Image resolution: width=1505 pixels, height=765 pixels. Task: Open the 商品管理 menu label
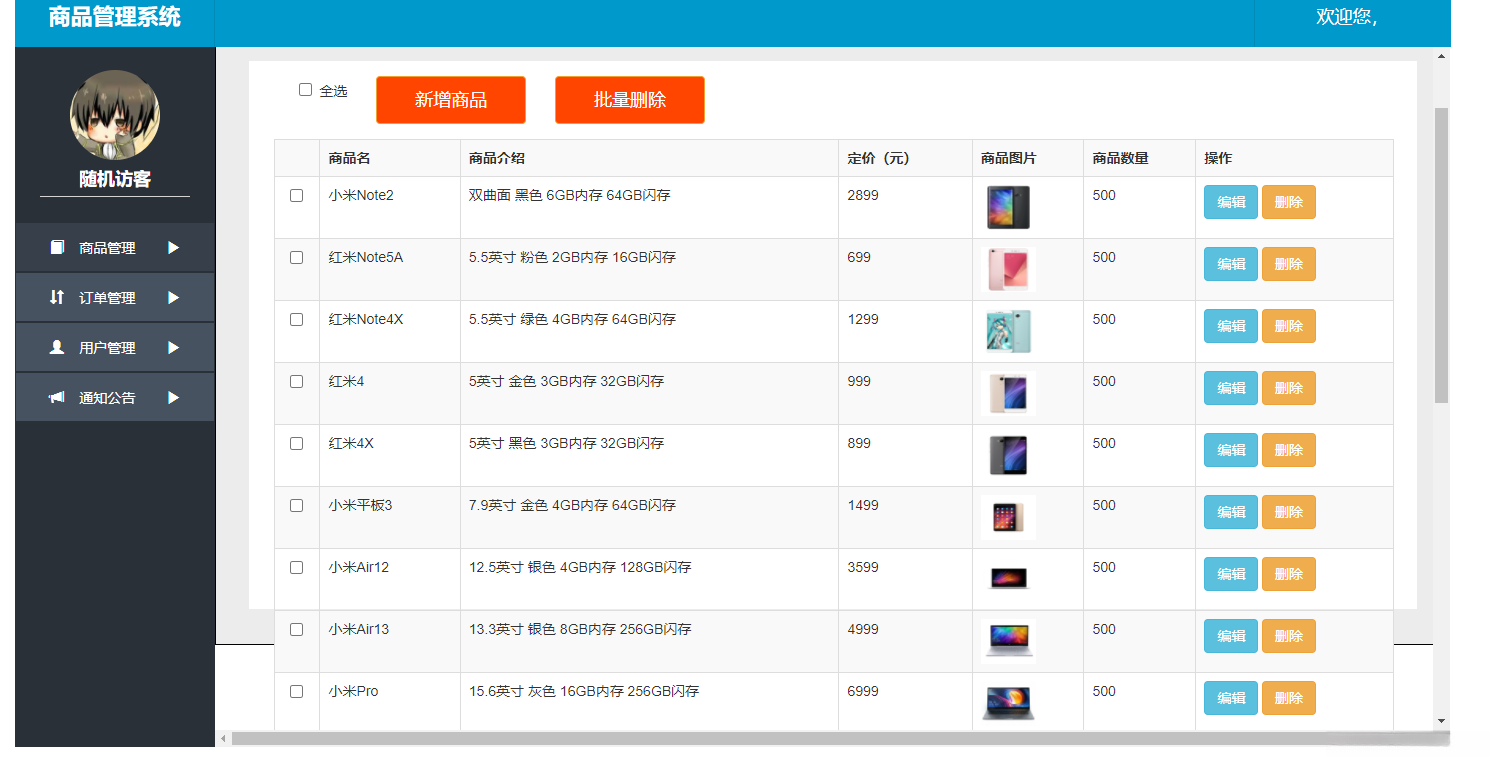tap(107, 248)
